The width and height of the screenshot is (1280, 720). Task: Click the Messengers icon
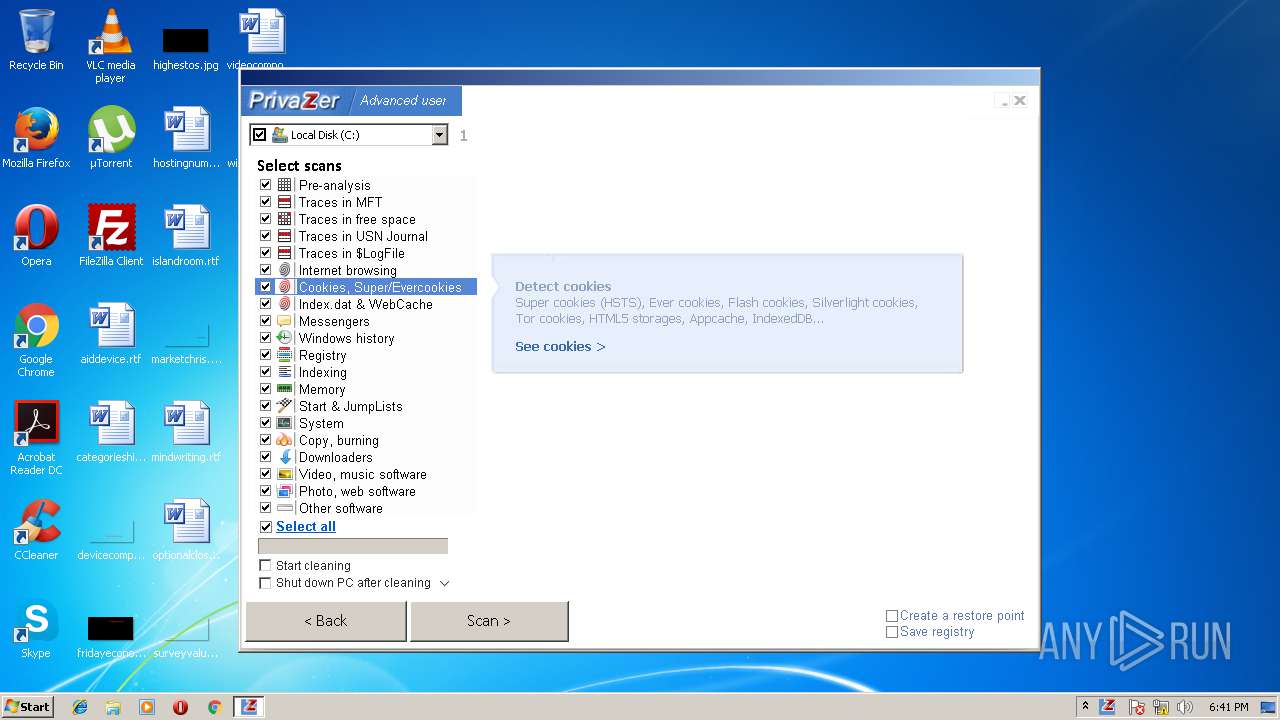click(285, 321)
